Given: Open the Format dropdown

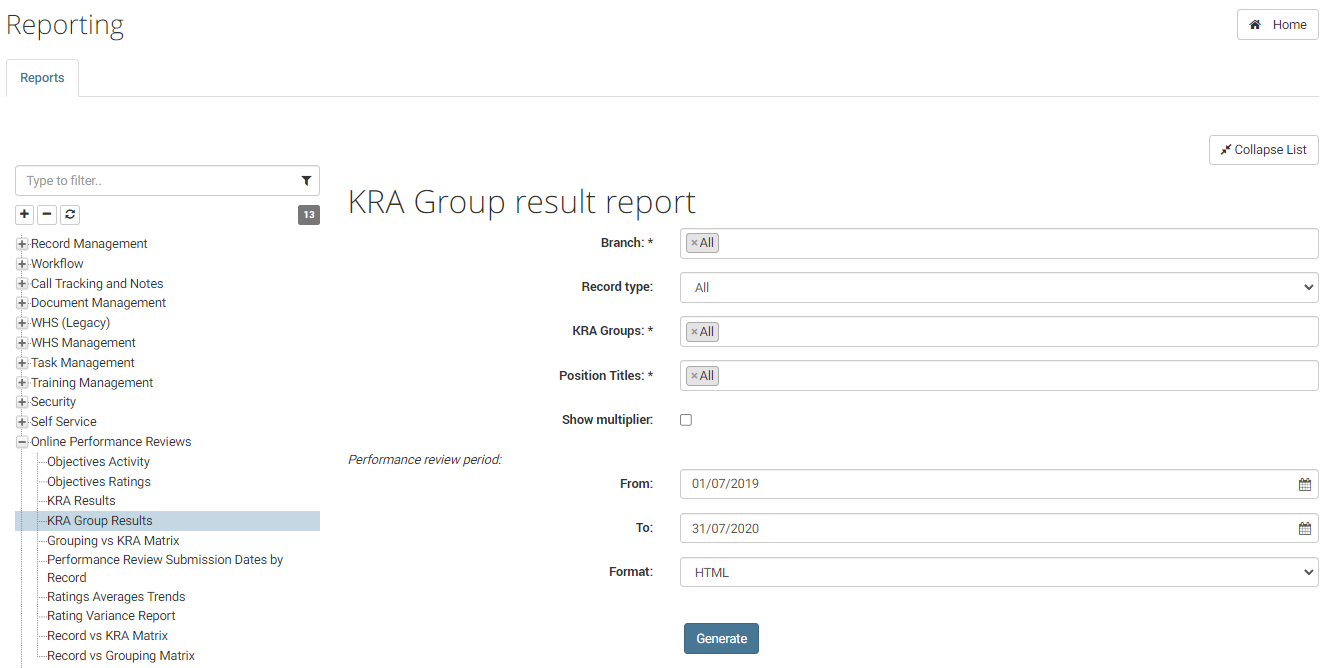Looking at the screenshot, I should [x=1000, y=571].
